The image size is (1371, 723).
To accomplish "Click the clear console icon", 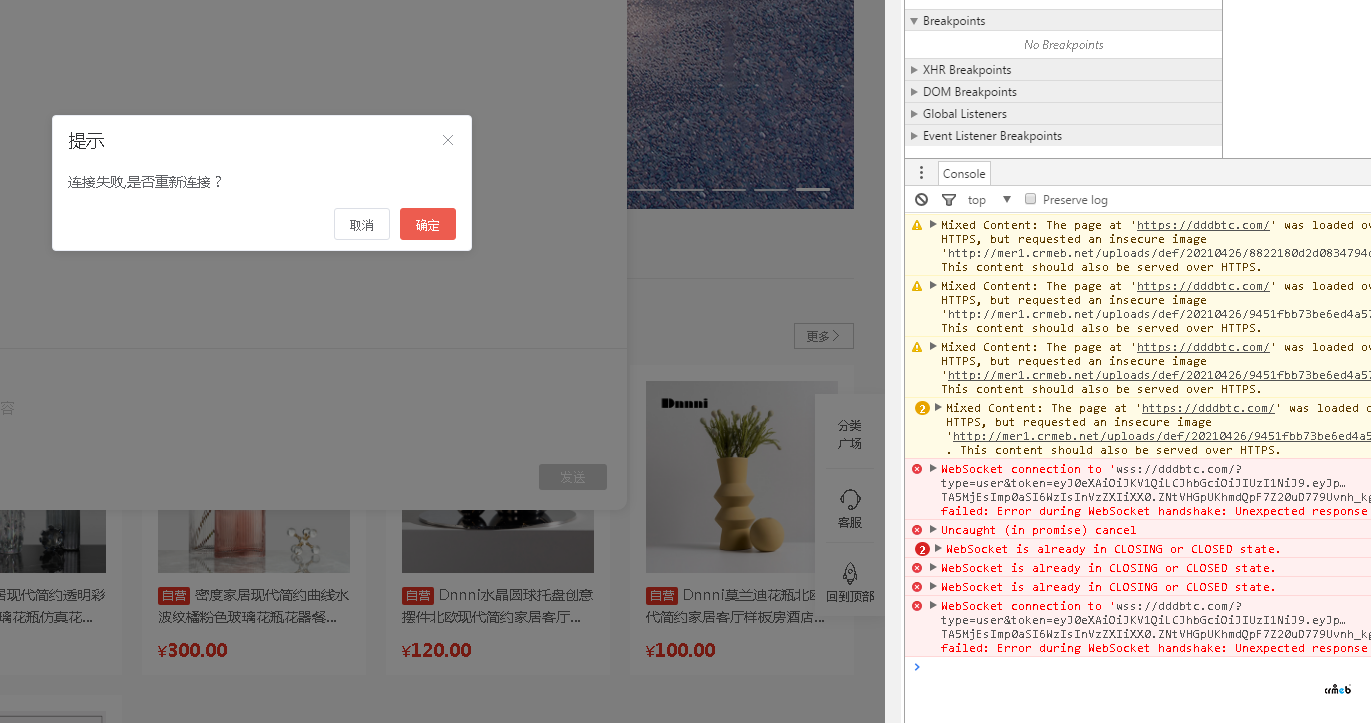I will tap(922, 200).
